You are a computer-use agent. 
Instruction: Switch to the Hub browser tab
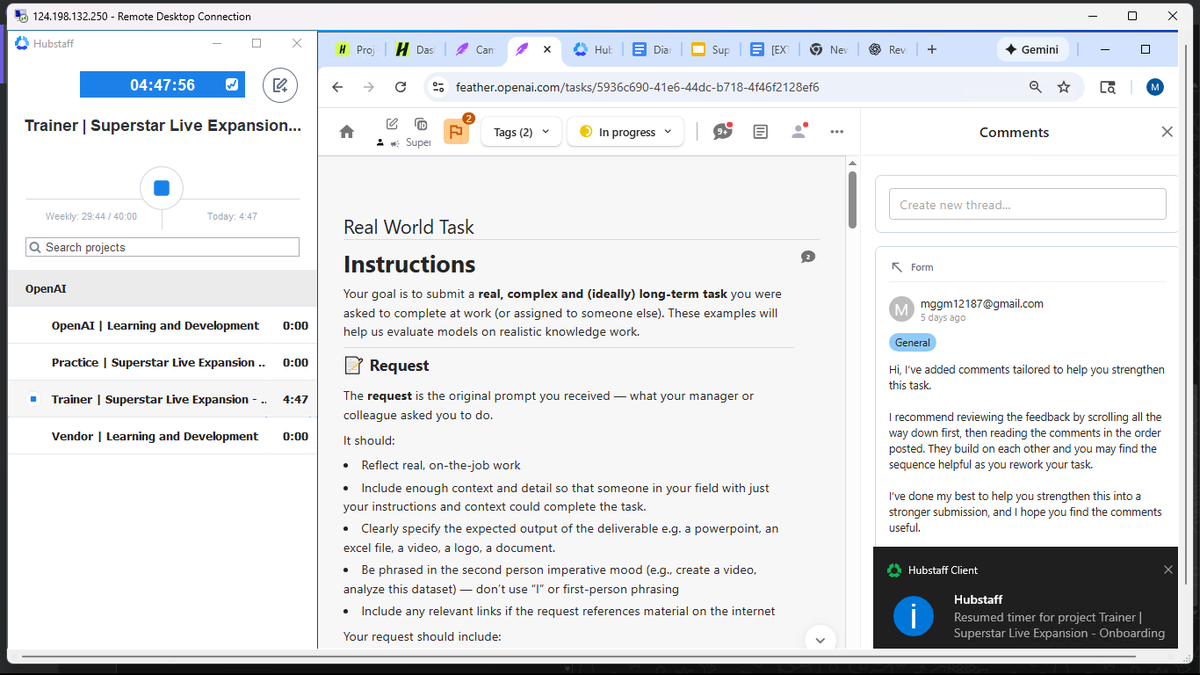[594, 49]
